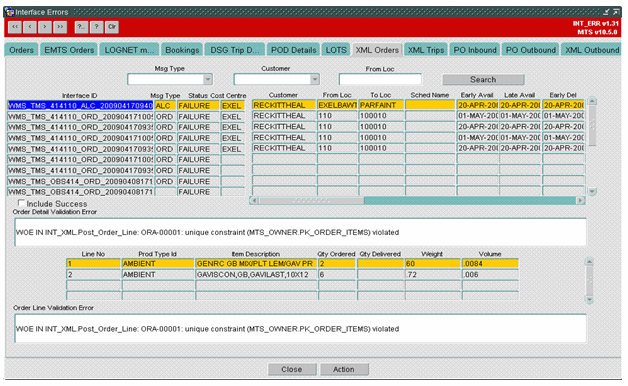Select the ALC message type cell
This screenshot has height=386, width=628.
165,106
